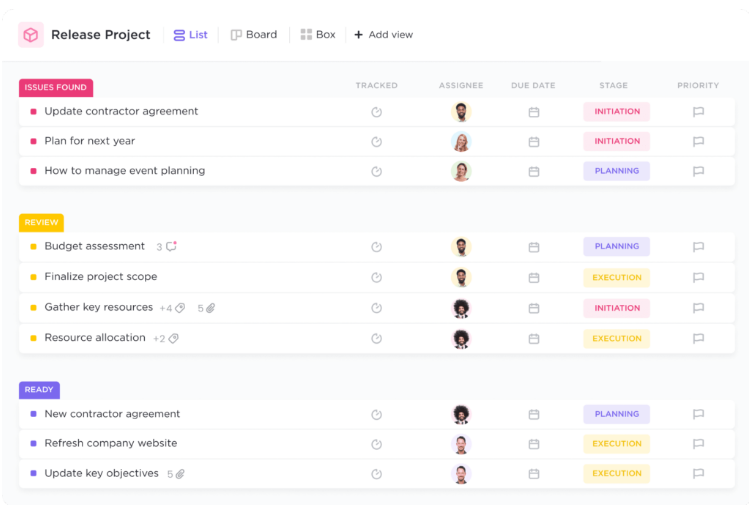This screenshot has width=749, height=505.
Task: Set due date for Refresh company website
Action: click(x=534, y=444)
